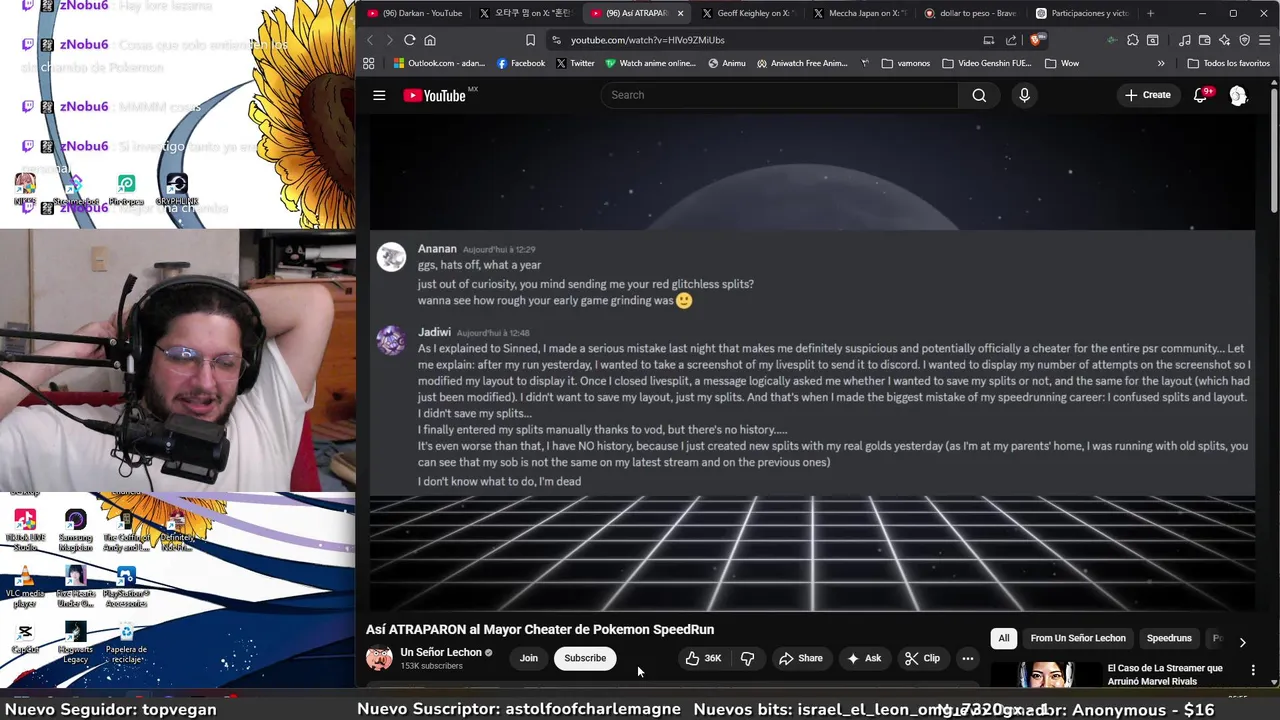Select the All filter chip
The height and width of the screenshot is (720, 1280).
click(1003, 638)
